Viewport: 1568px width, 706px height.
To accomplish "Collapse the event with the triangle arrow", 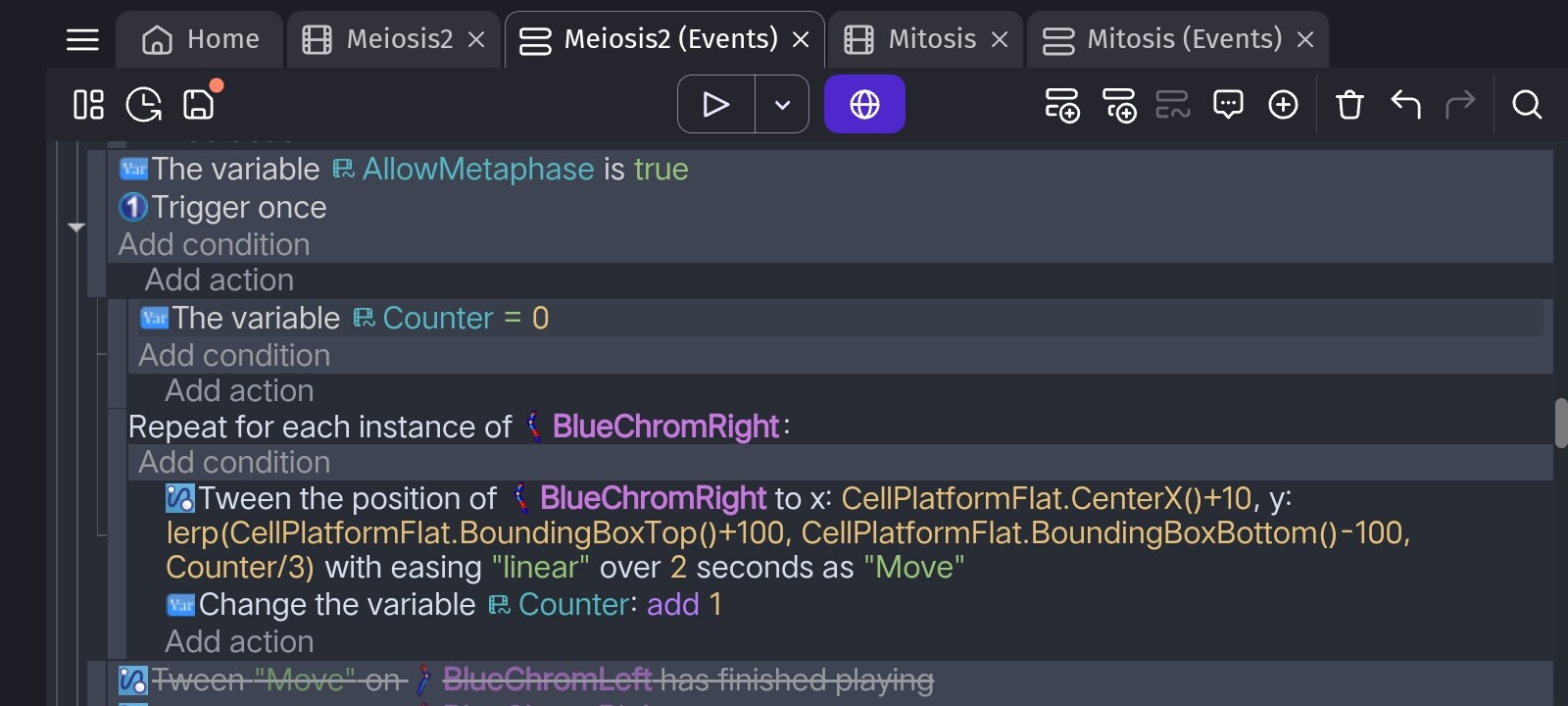I will click(x=76, y=227).
